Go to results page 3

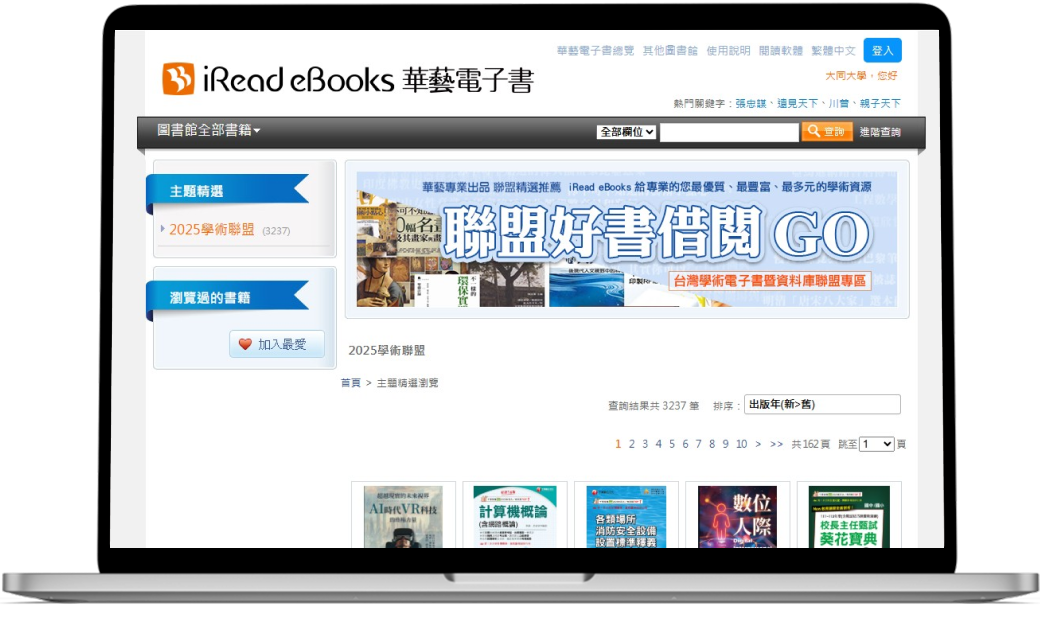[645, 444]
